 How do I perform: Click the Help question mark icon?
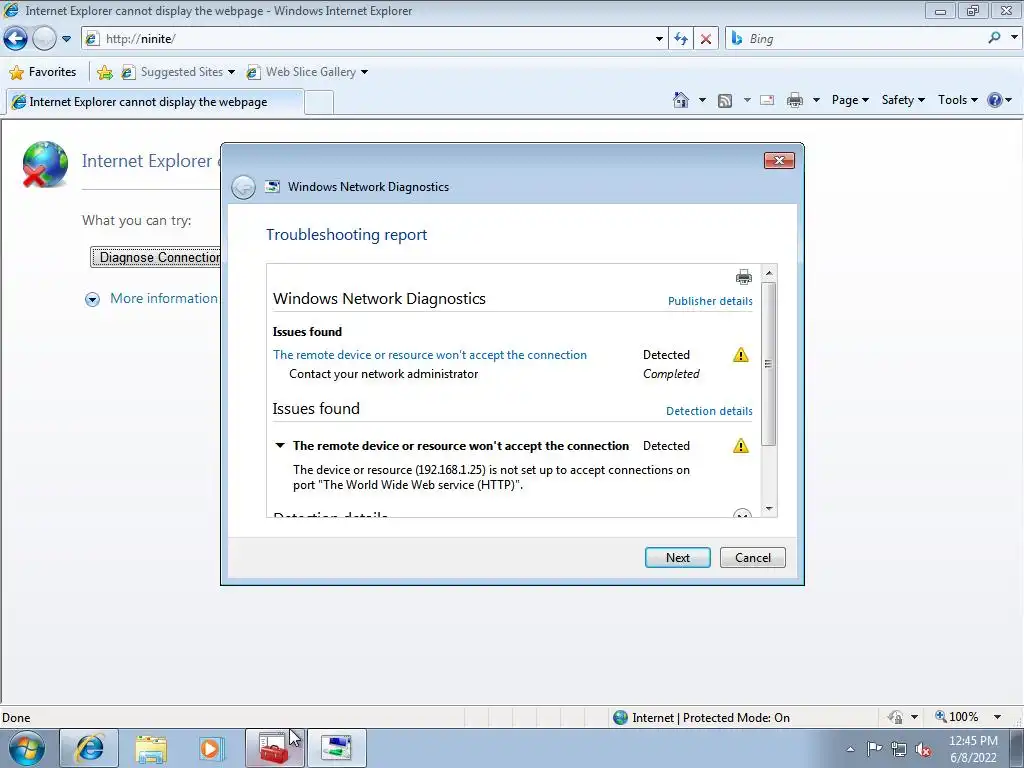(995, 100)
